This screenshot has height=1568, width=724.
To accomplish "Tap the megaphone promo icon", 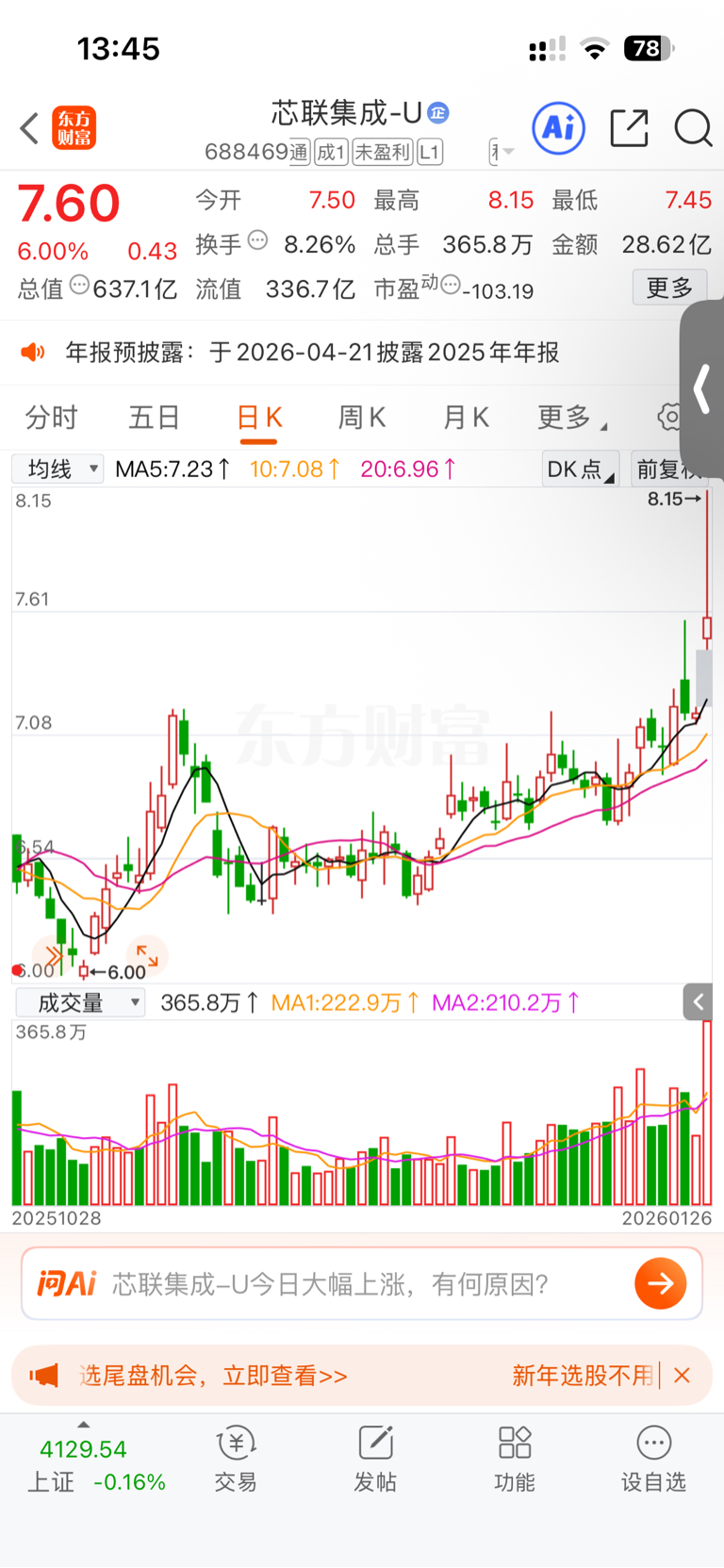I will (43, 1376).
